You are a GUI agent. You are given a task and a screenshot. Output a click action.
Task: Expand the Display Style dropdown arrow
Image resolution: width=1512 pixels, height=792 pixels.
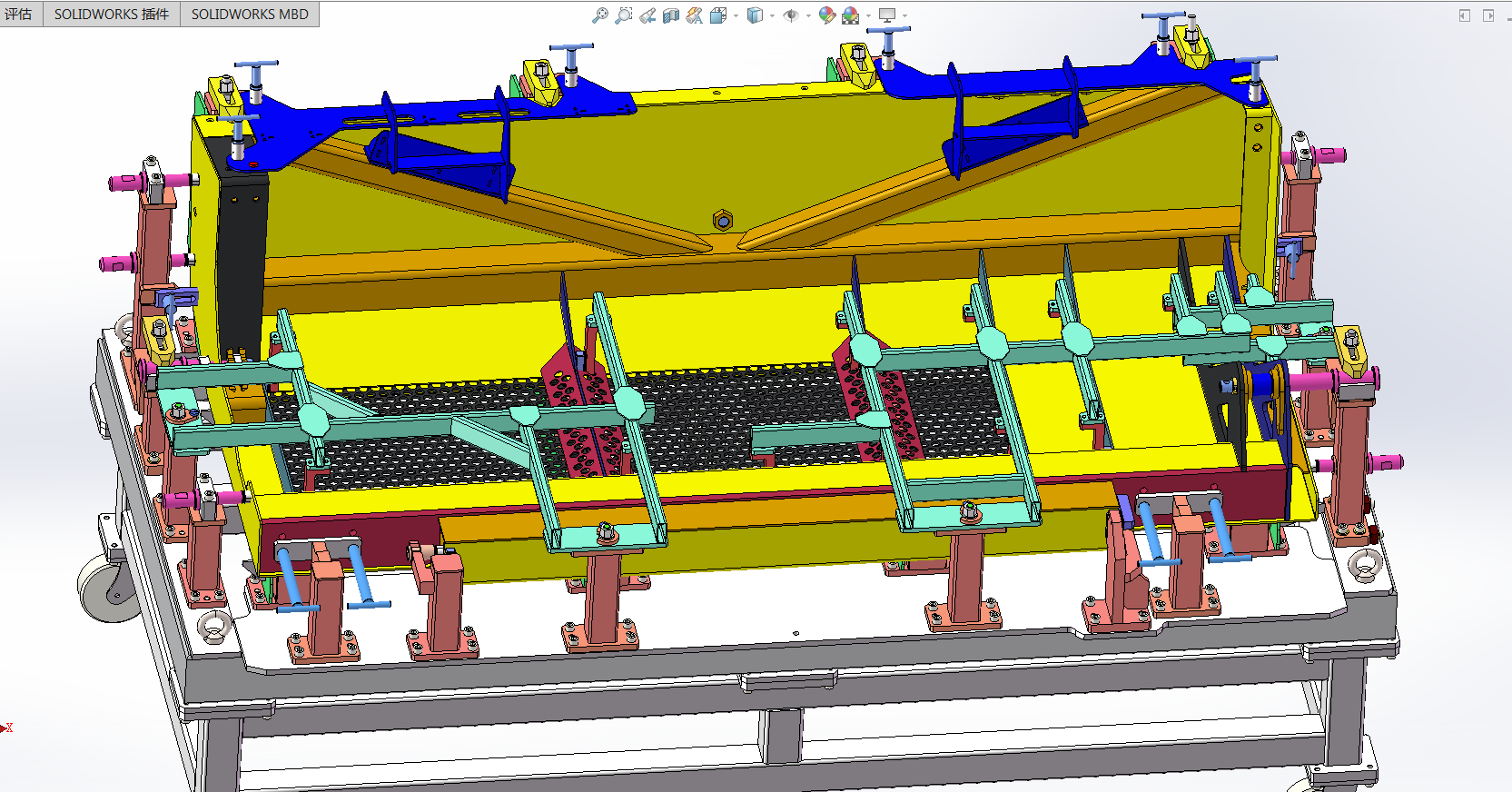772,15
